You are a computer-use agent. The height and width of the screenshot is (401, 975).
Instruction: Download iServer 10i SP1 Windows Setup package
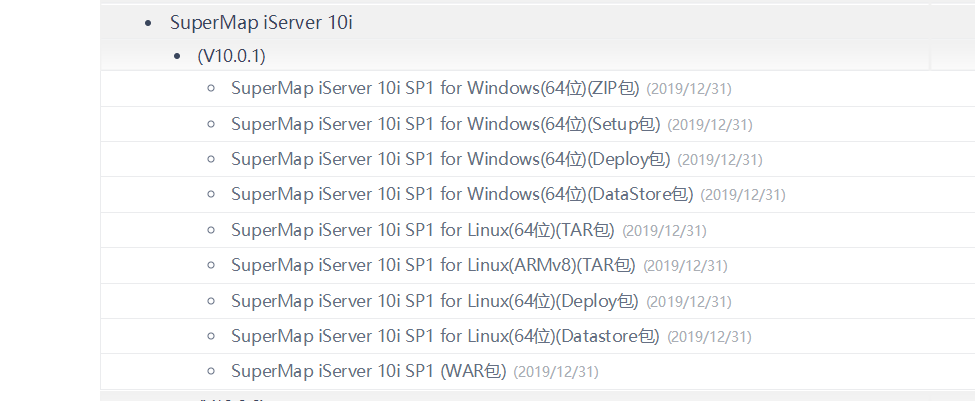click(x=446, y=124)
